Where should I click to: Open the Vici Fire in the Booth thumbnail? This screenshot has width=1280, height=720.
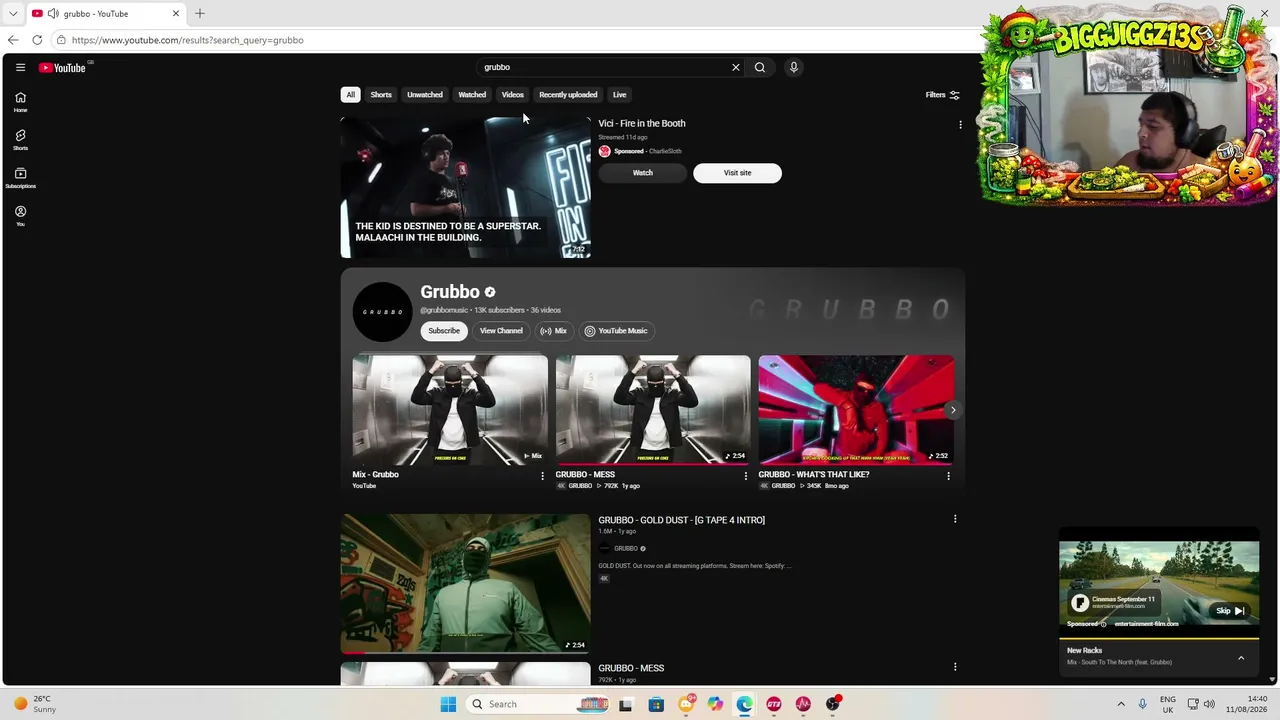(466, 187)
